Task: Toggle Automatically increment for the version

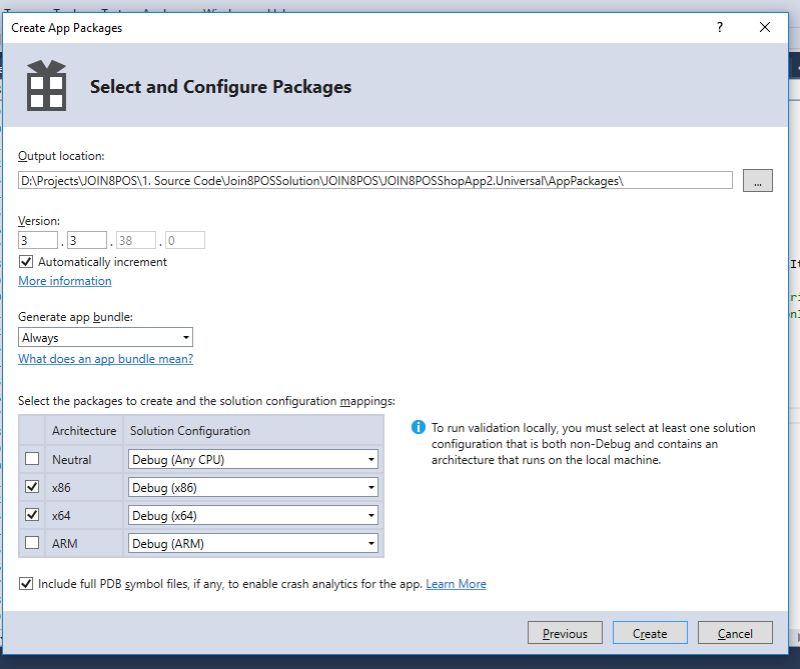Action: (x=24, y=261)
